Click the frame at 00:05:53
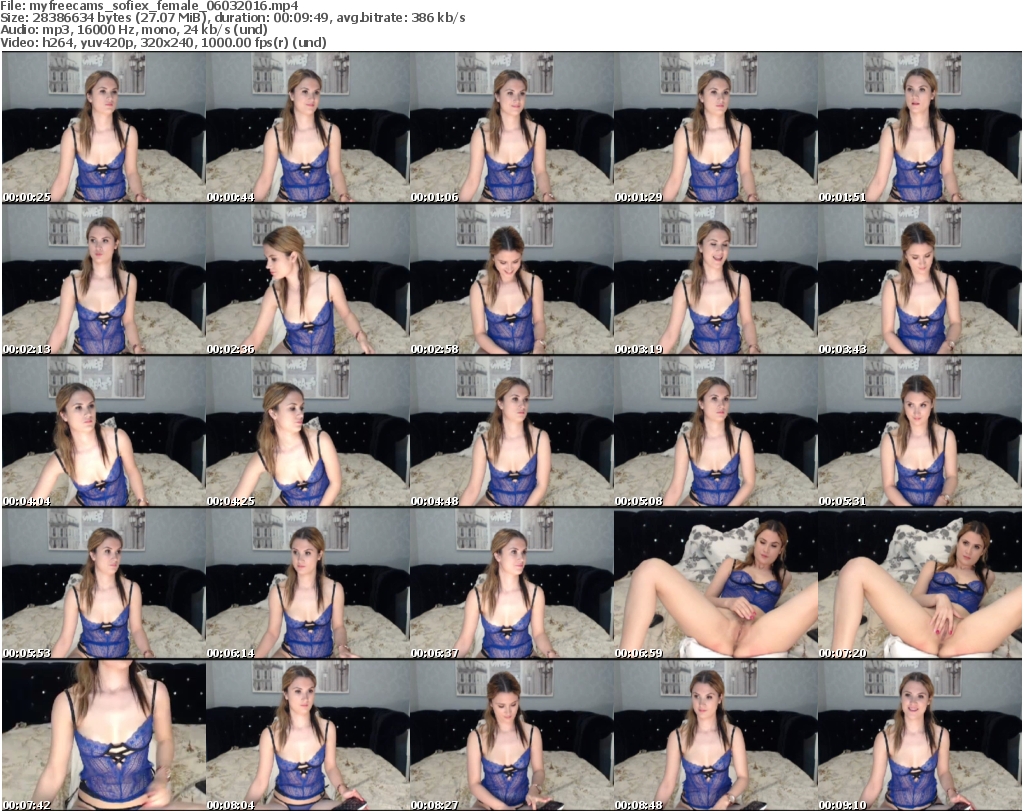The width and height of the screenshot is (1024, 811). (103, 584)
